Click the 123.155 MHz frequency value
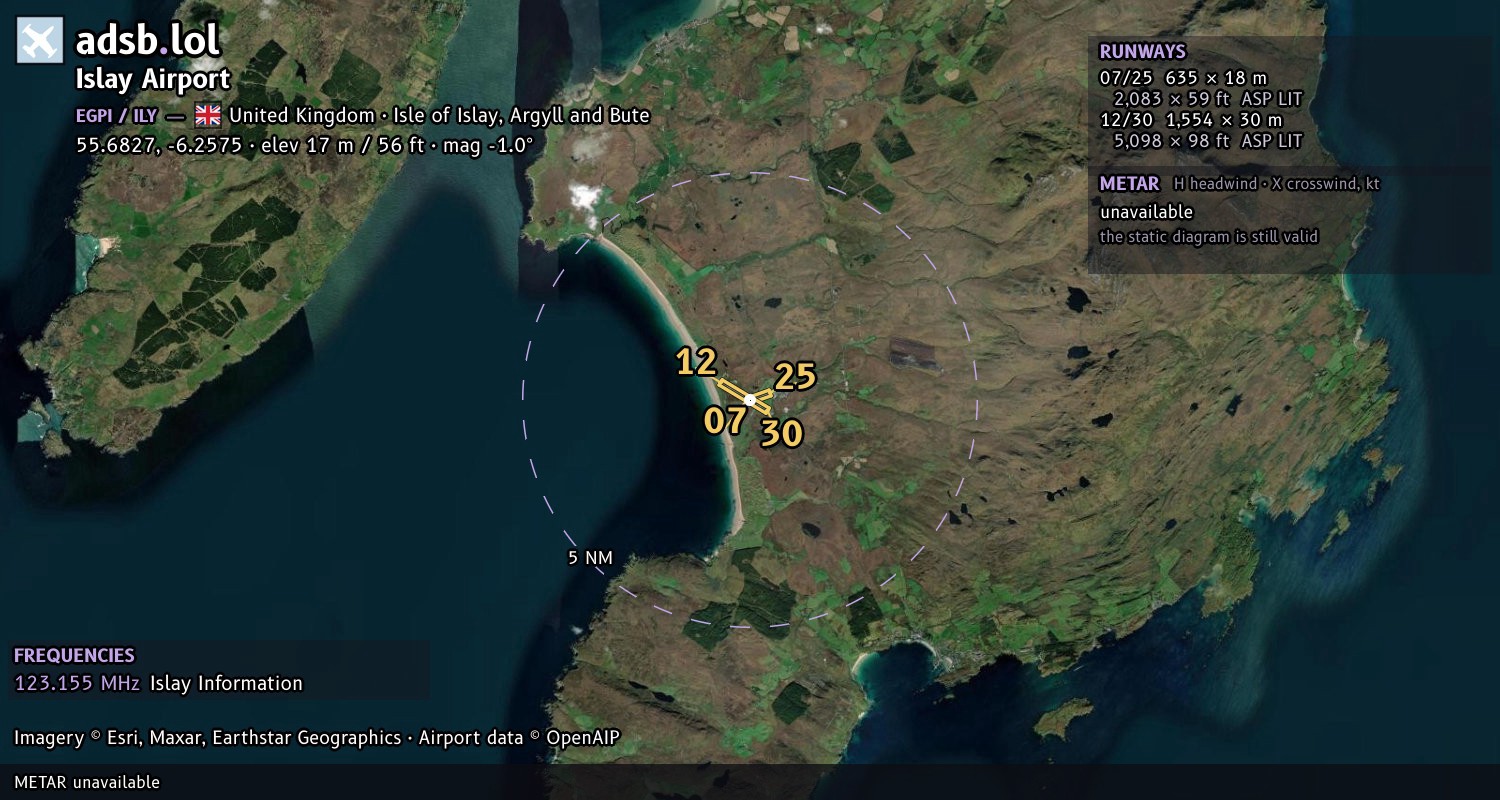 77,684
